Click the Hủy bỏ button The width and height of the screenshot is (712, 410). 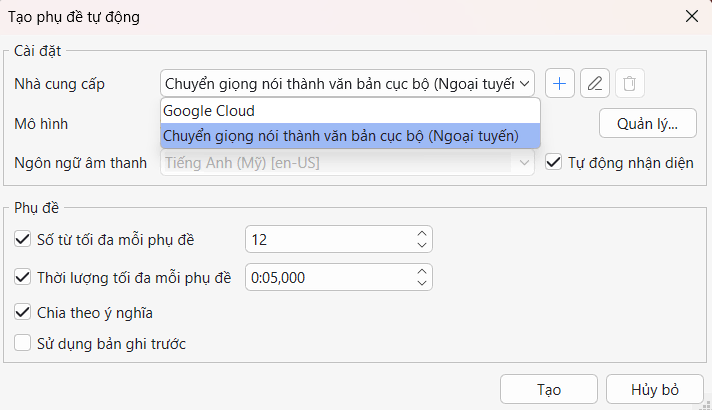pyautogui.click(x=655, y=389)
